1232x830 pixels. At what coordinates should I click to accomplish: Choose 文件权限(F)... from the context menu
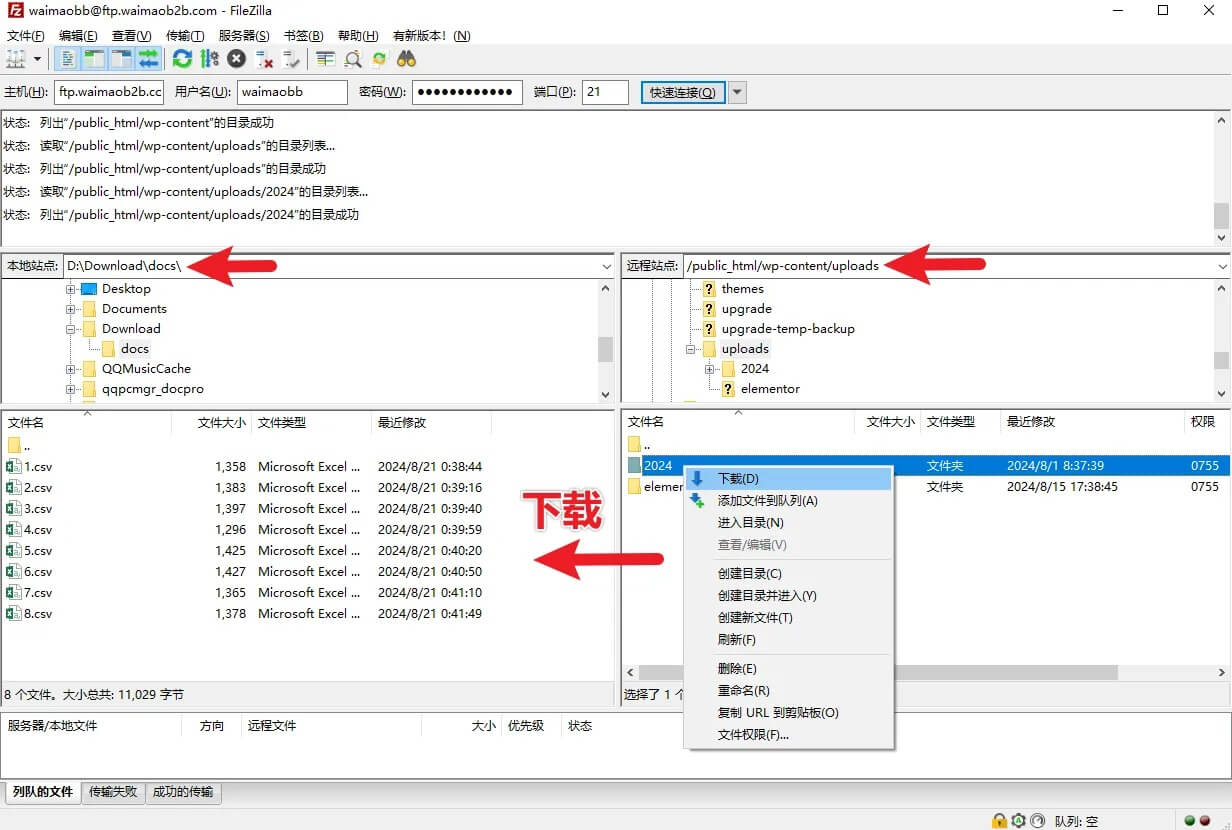[787, 735]
